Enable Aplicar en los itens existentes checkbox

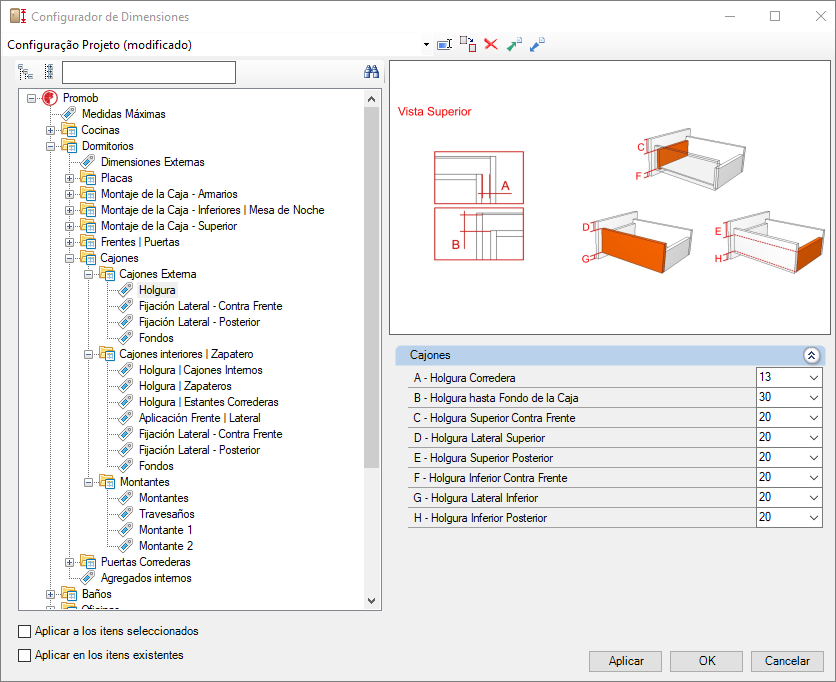pyautogui.click(x=25, y=655)
